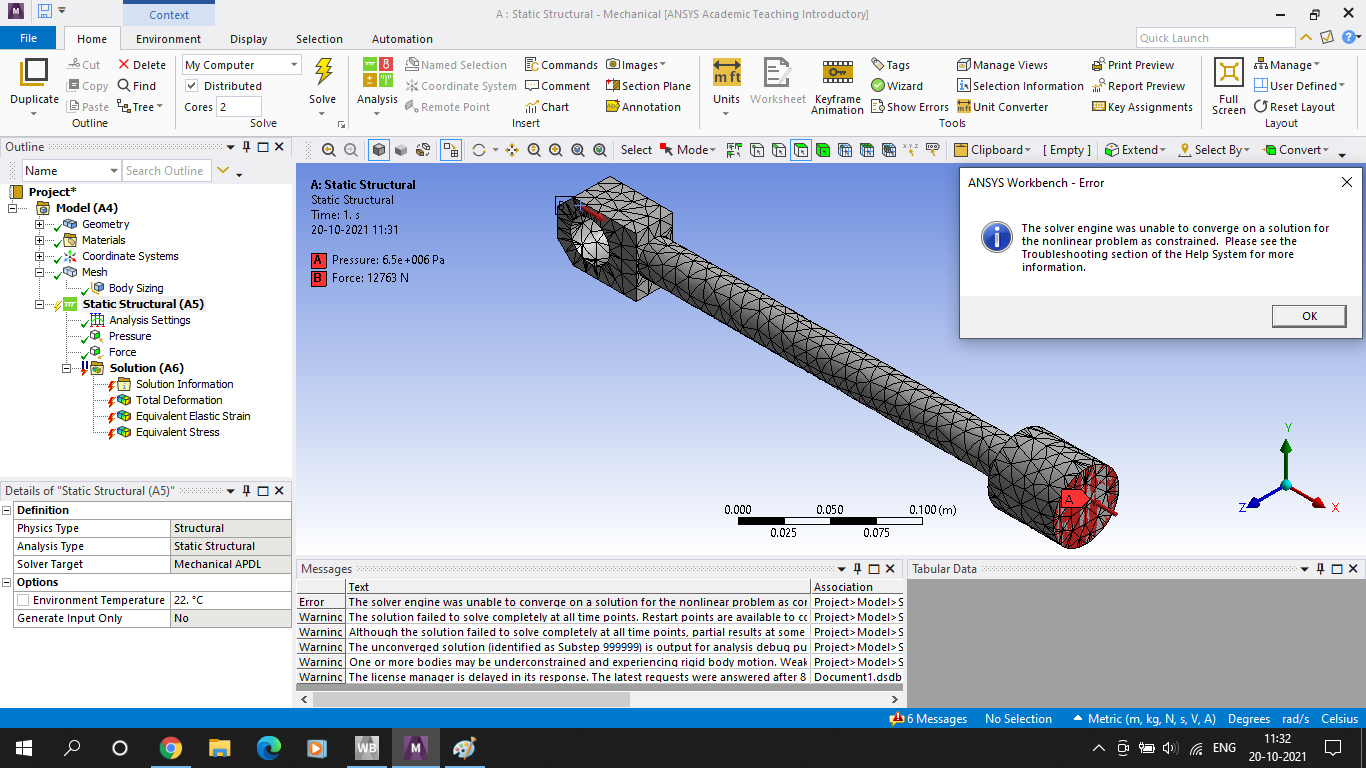Click the 6 Messages status indicator
The width and height of the screenshot is (1366, 768).
pyautogui.click(x=928, y=719)
